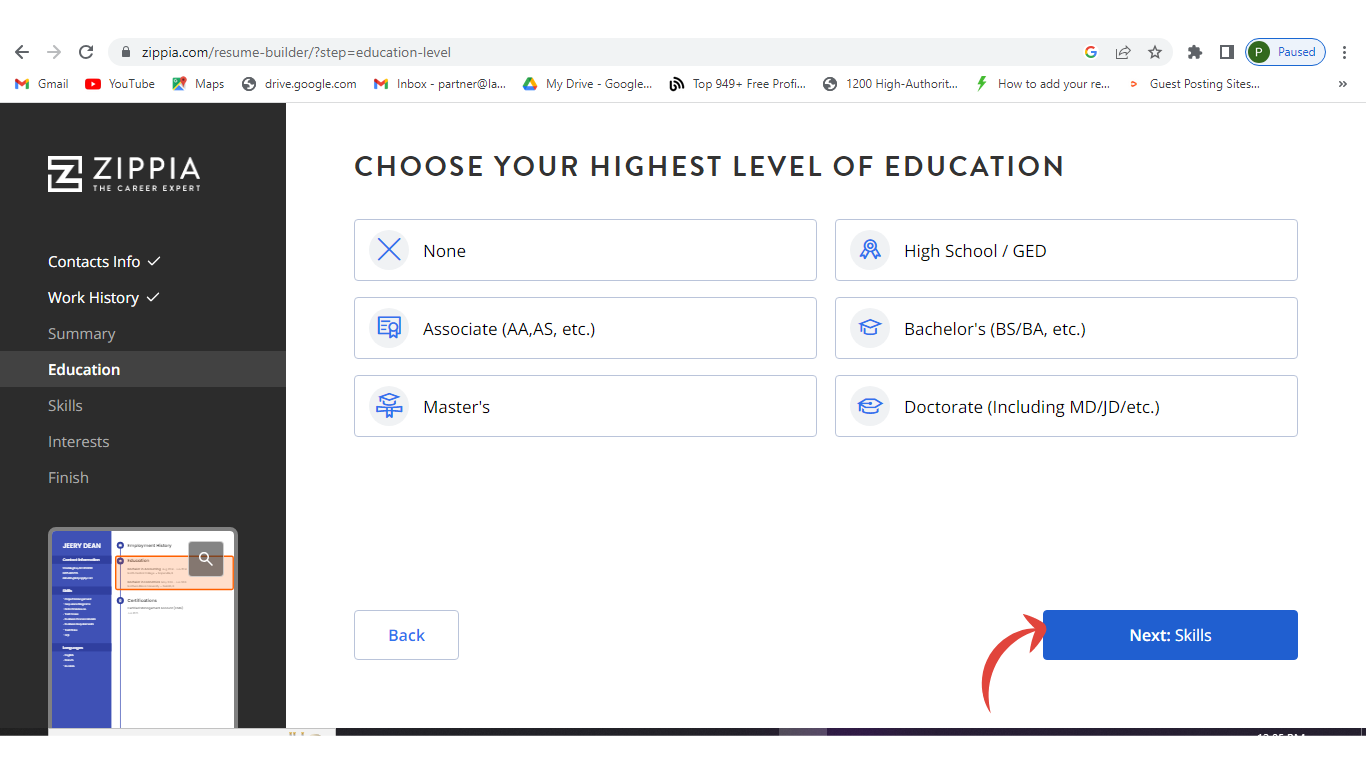Select the None education option
The image size is (1366, 768).
click(x=585, y=250)
